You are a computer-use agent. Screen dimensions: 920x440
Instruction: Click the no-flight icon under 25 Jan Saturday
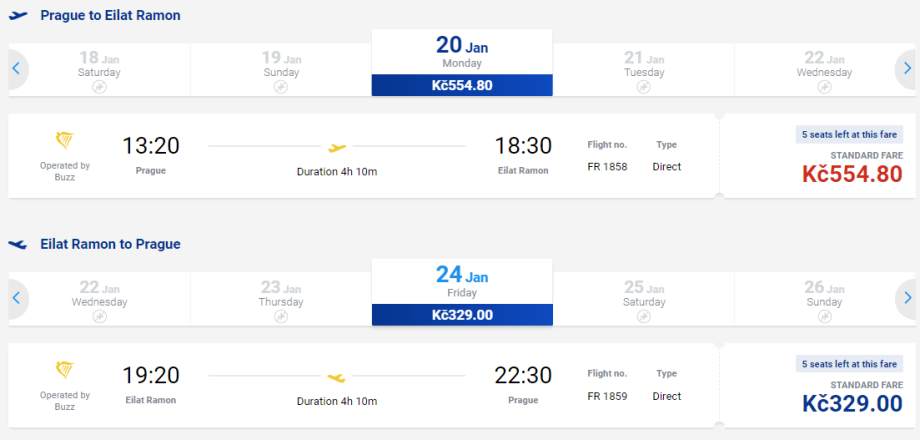(x=643, y=316)
